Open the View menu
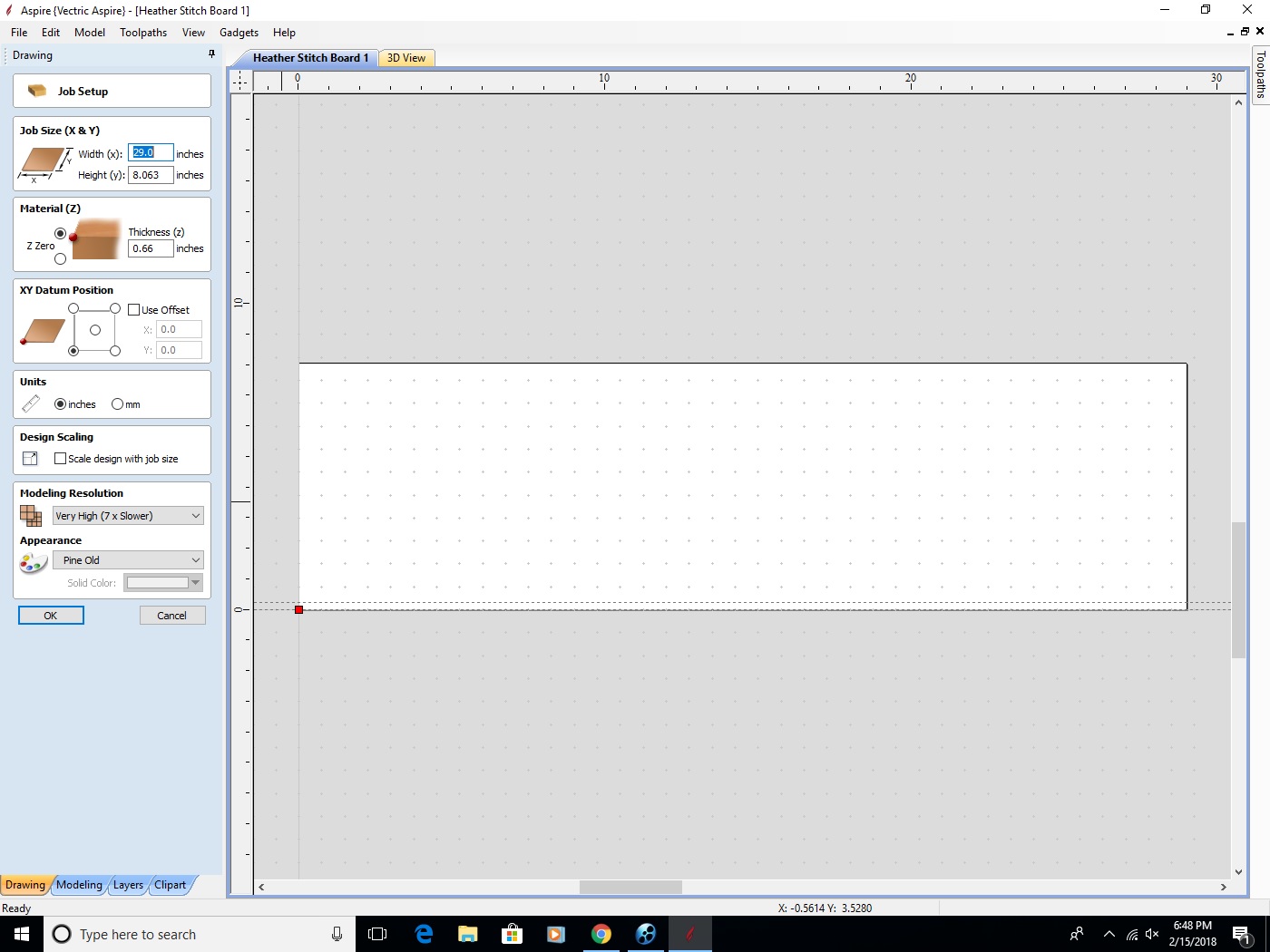Screen dimensions: 1270x952 click(x=193, y=33)
